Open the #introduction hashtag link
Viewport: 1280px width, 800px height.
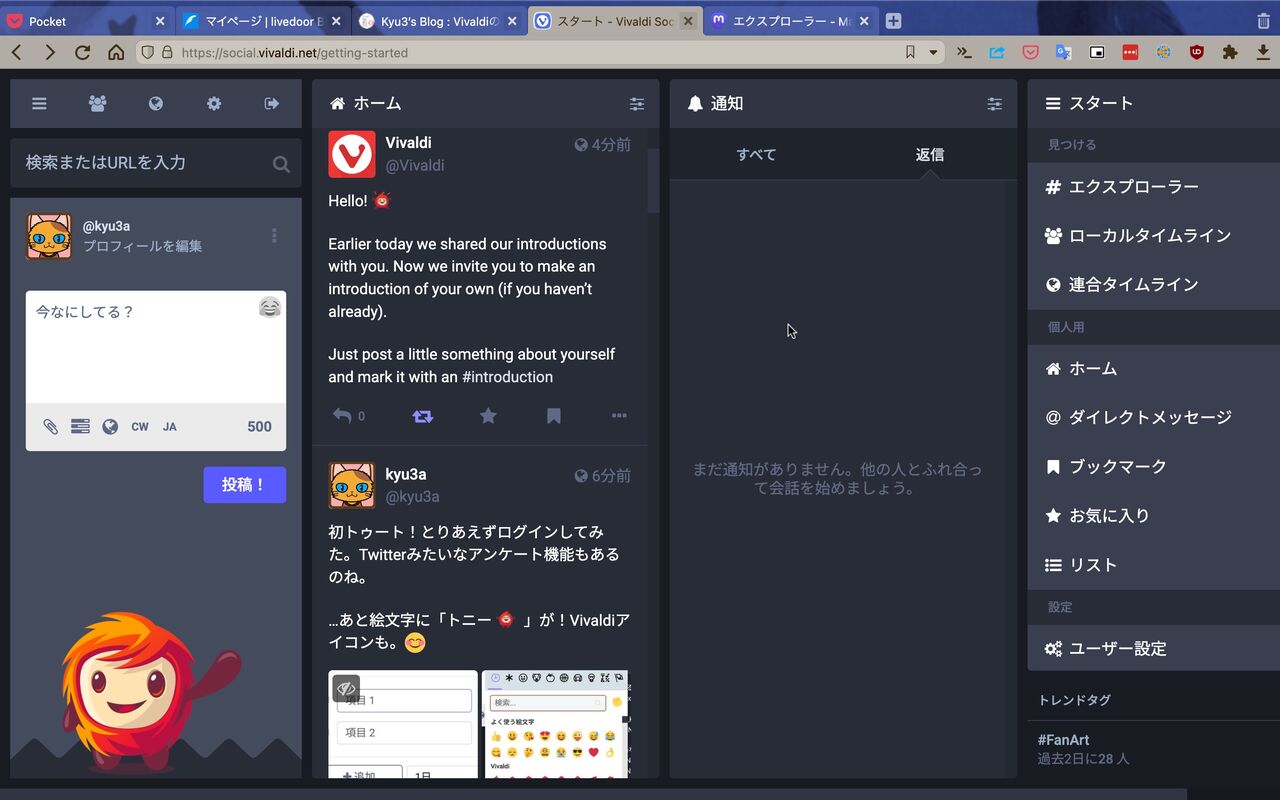(507, 377)
